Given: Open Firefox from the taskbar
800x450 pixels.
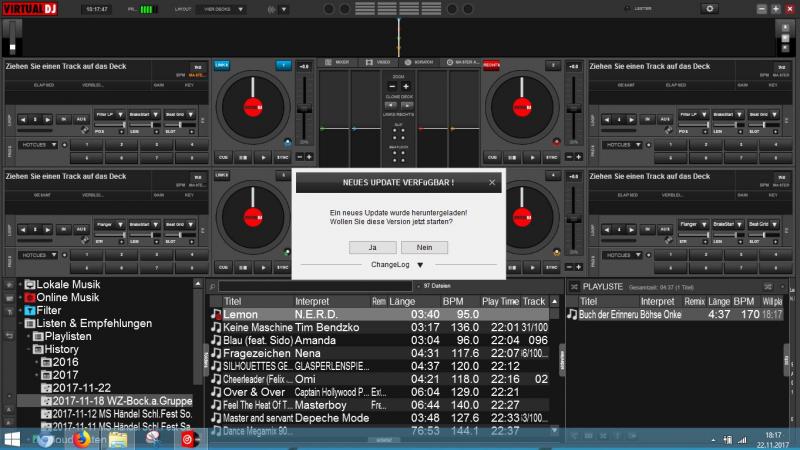Looking at the screenshot, I should (x=82, y=439).
